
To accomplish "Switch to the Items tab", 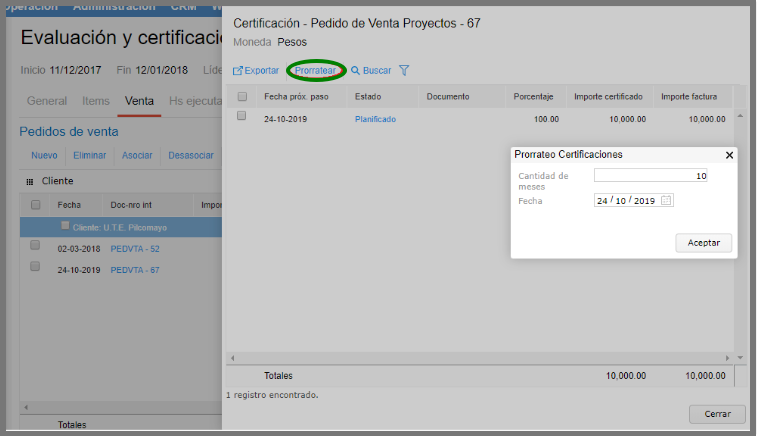I will [96, 101].
